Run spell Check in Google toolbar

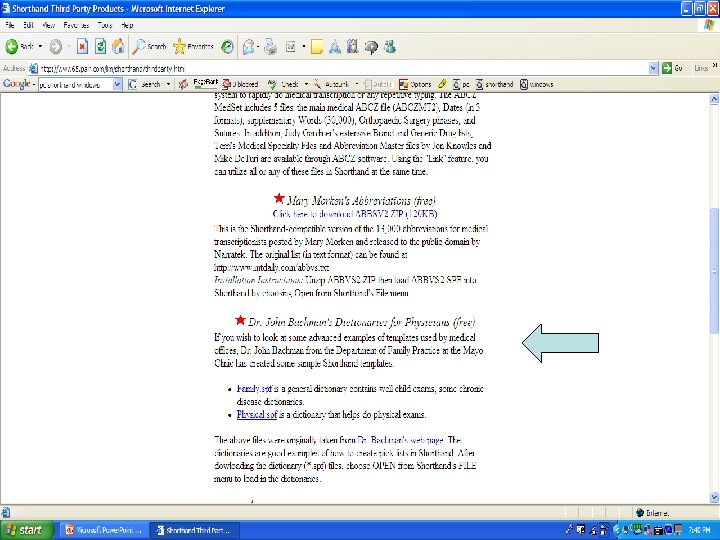(x=284, y=84)
